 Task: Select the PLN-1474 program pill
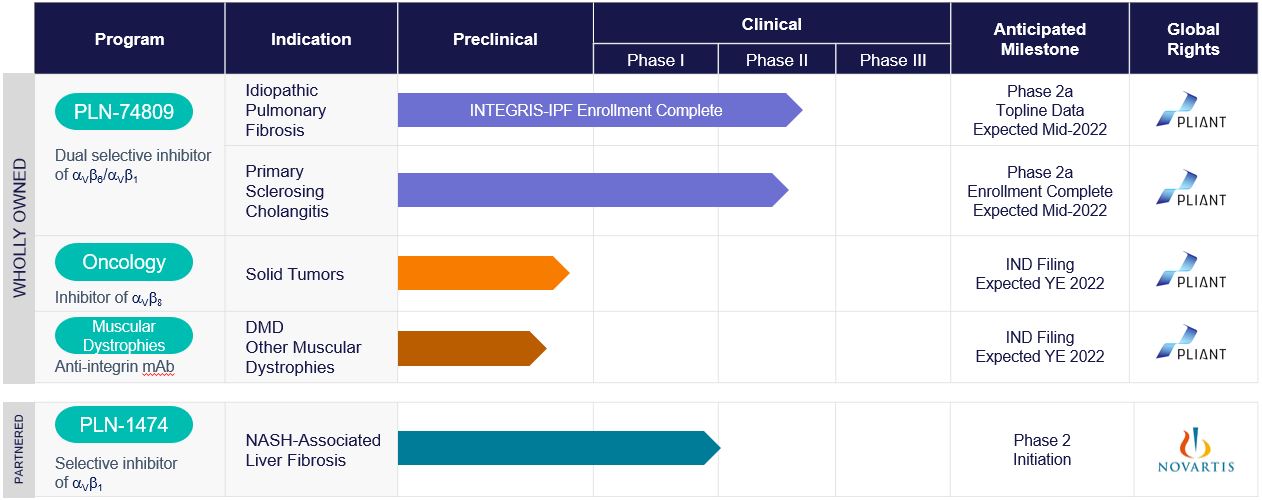[x=124, y=425]
